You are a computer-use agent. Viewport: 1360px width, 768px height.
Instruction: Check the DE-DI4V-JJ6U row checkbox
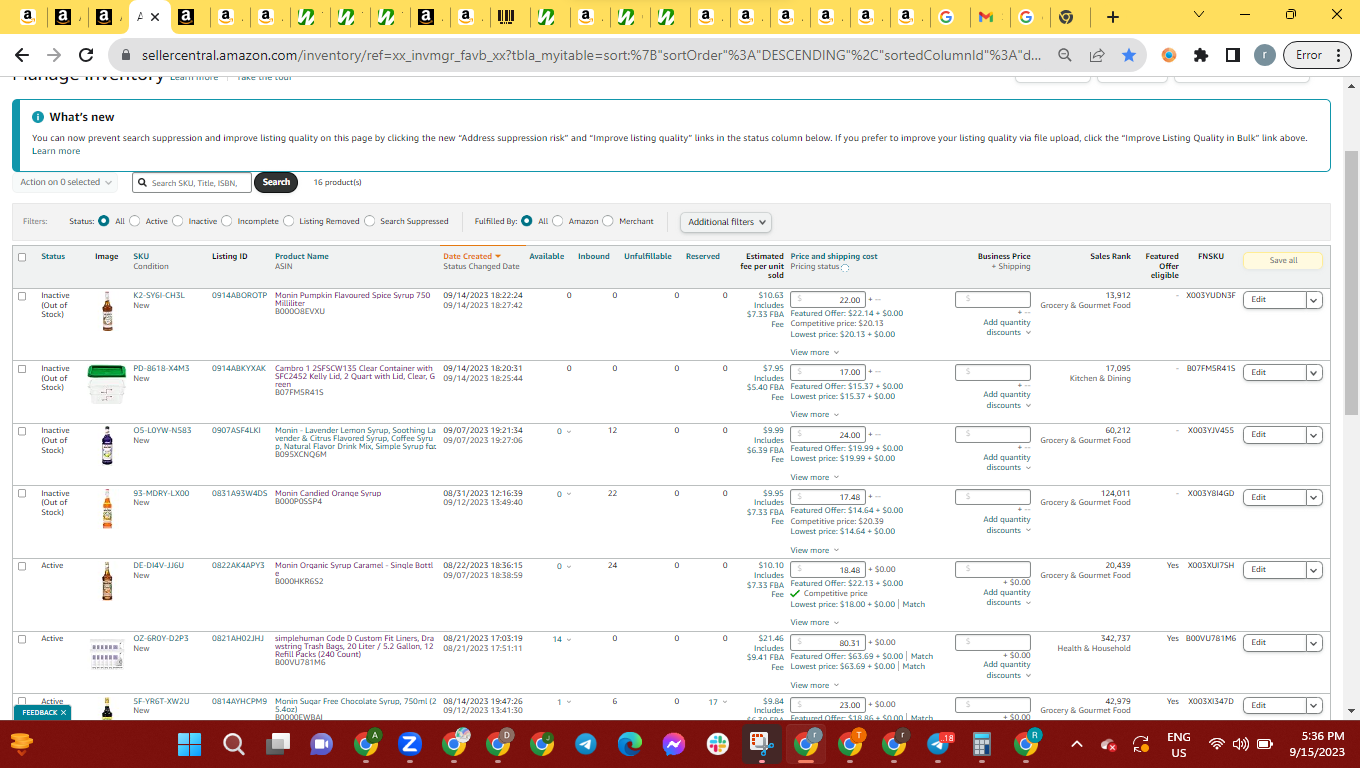(22, 566)
